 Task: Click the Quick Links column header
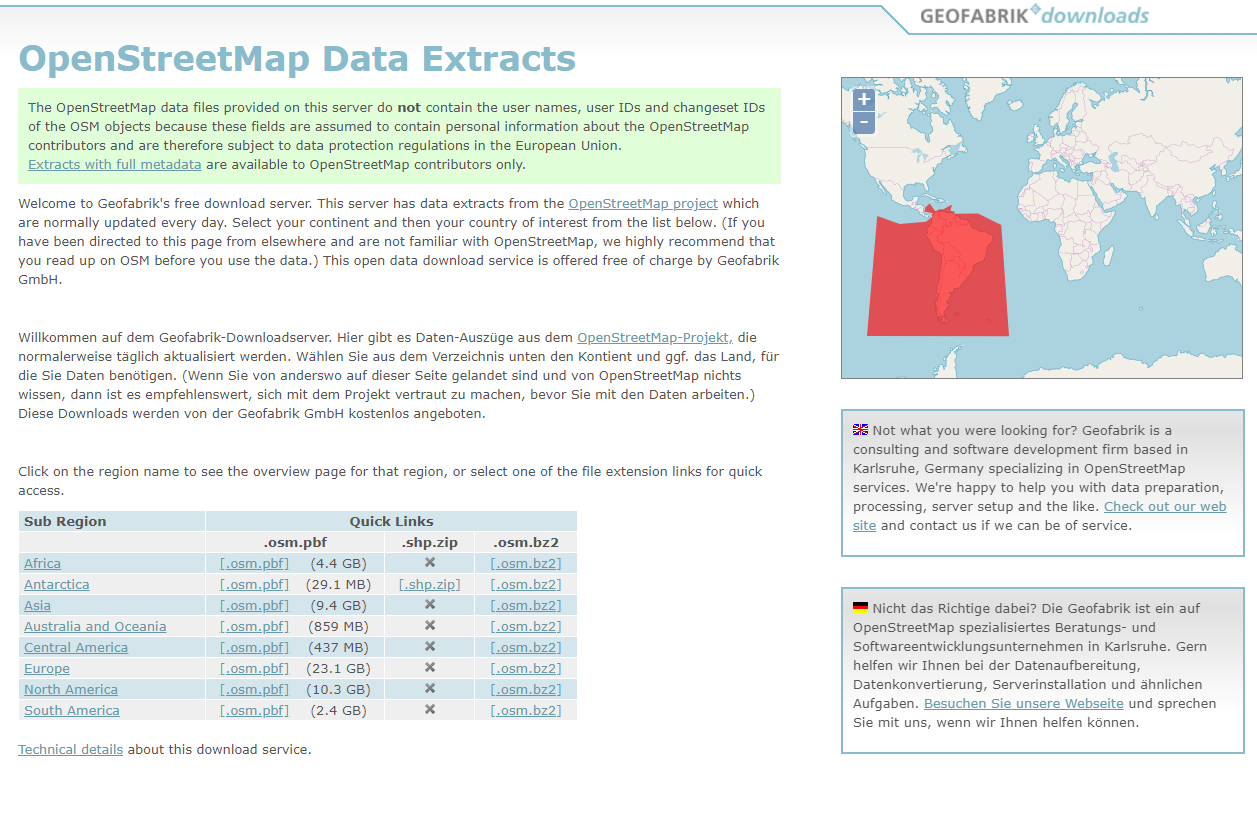pos(392,522)
